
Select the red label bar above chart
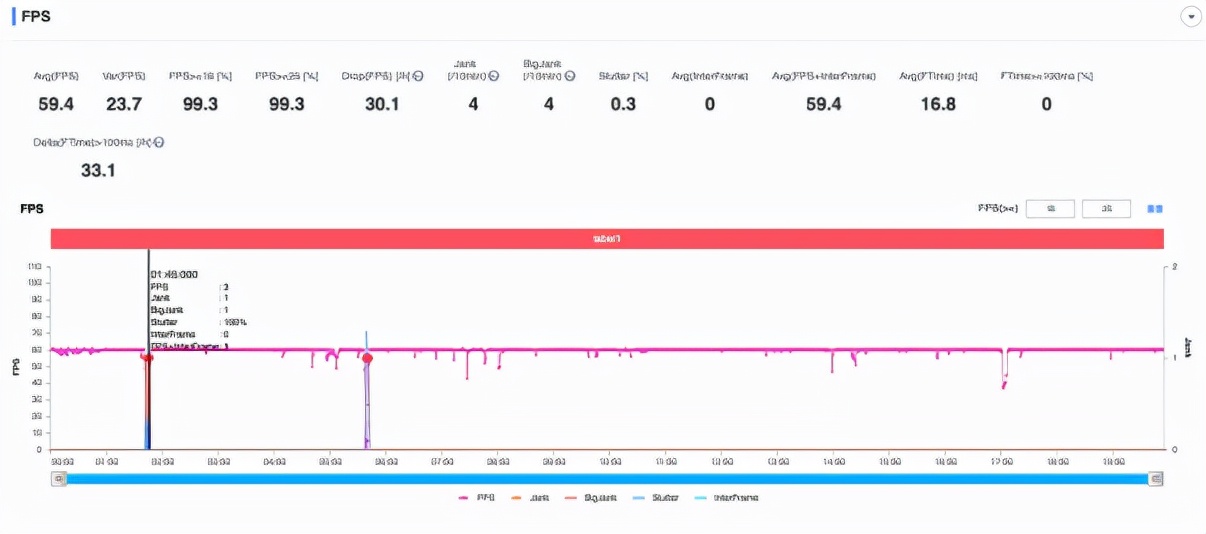coord(607,239)
